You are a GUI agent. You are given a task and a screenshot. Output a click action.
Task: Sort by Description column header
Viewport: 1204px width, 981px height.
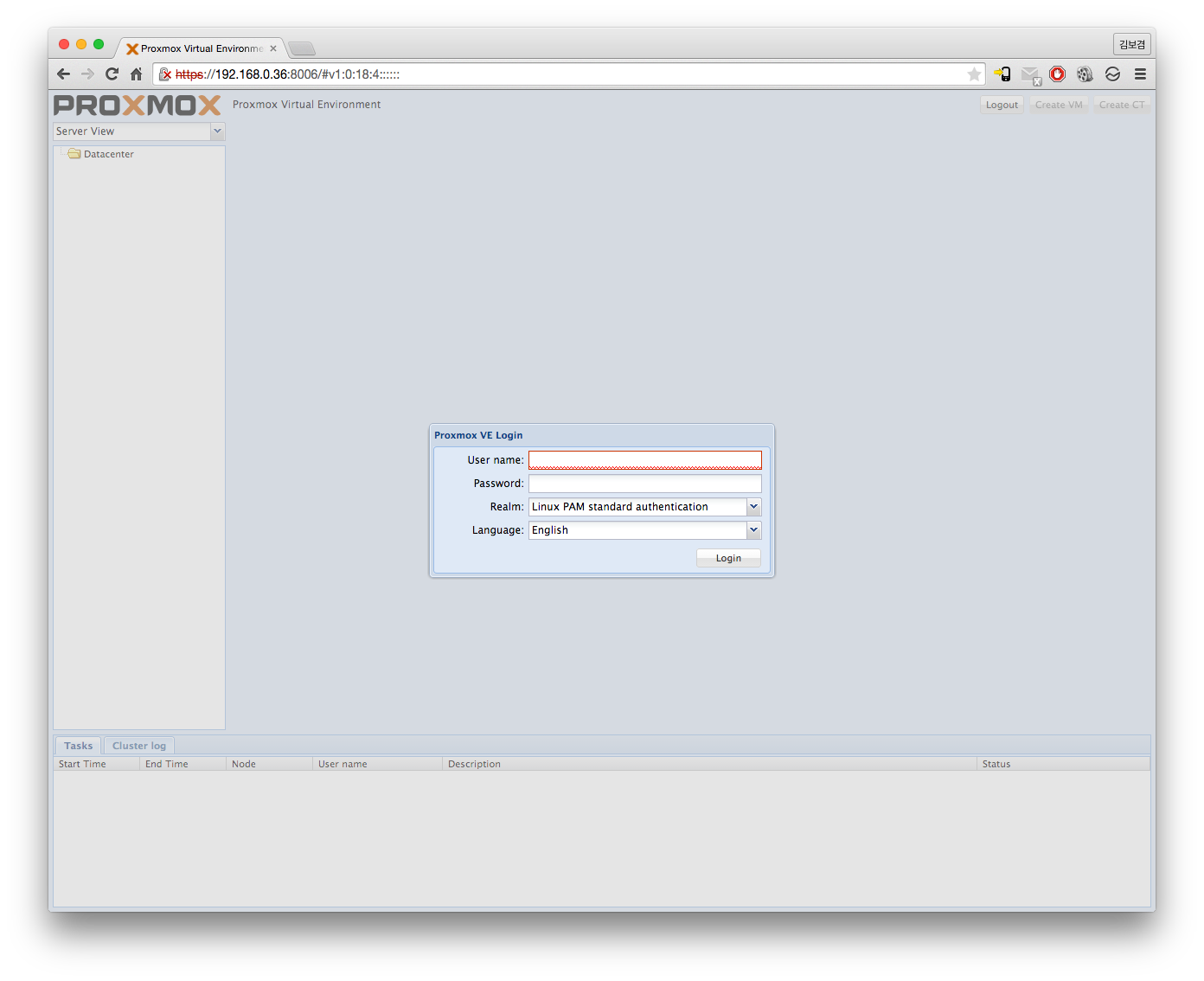point(709,764)
